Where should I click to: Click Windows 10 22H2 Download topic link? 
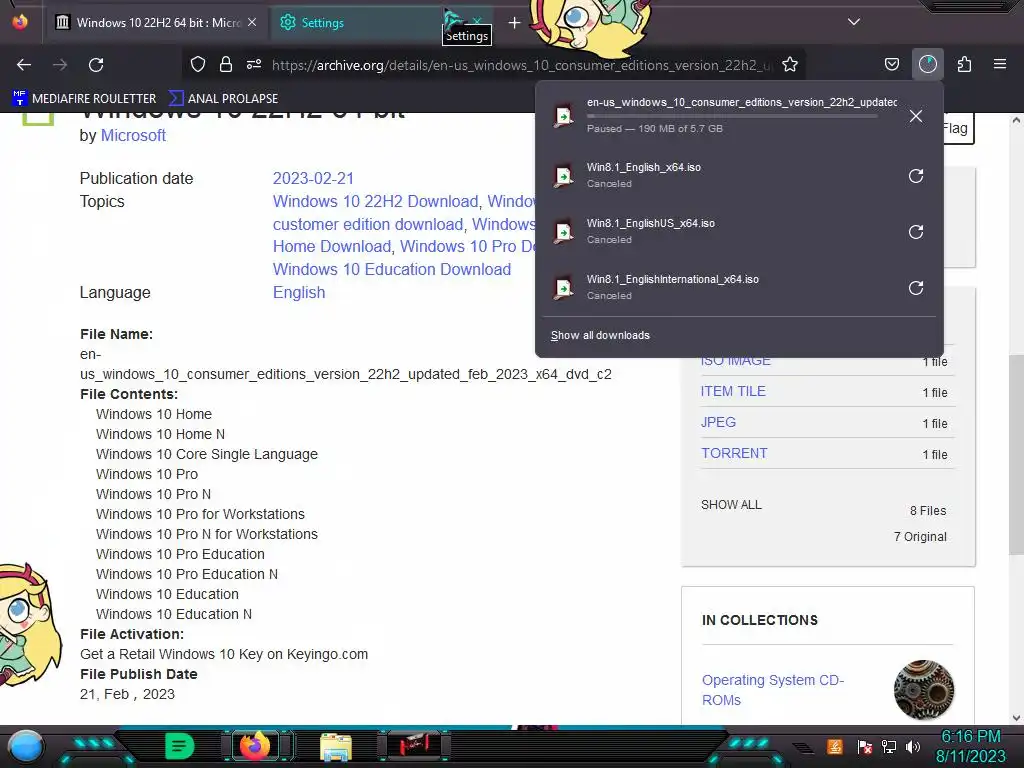[376, 201]
